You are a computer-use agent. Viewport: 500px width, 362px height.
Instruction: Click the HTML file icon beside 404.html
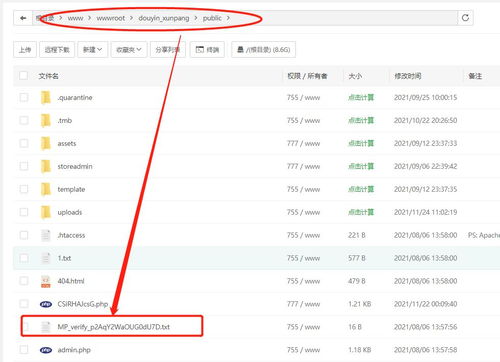[46, 281]
